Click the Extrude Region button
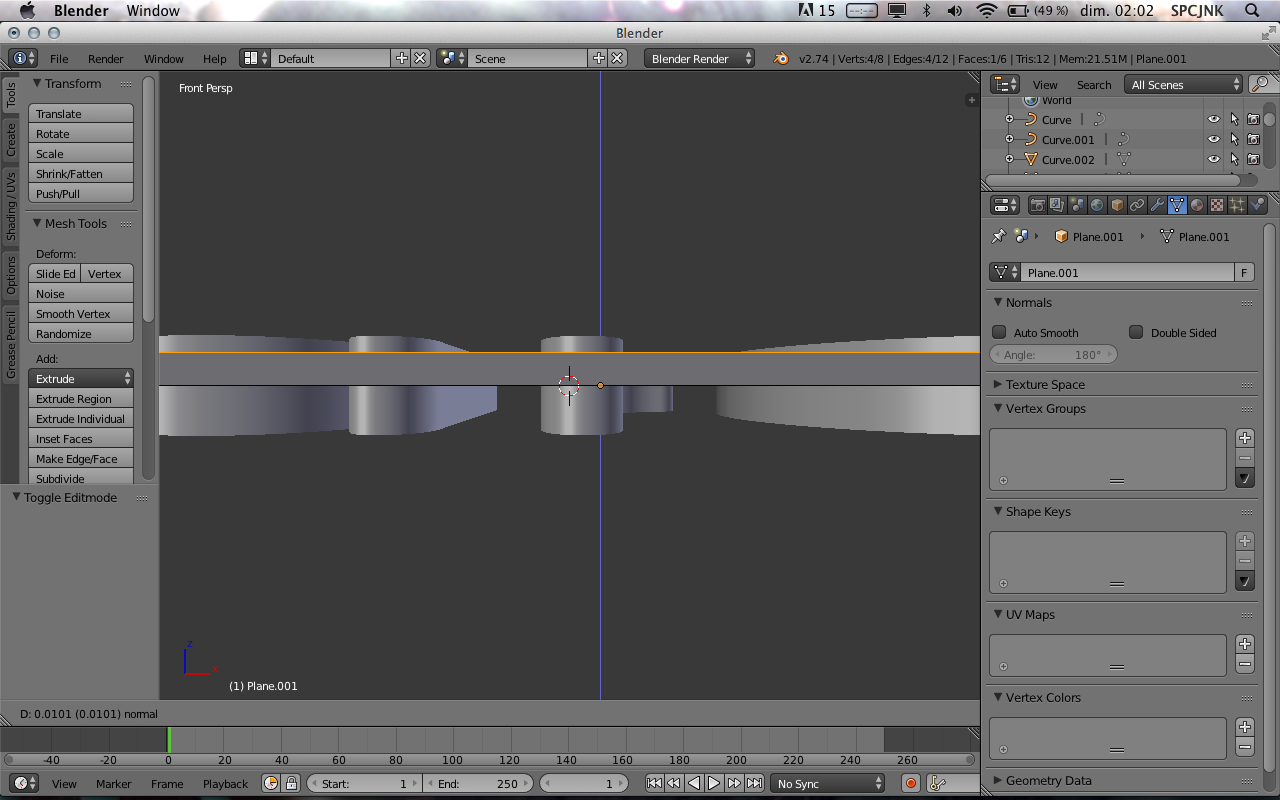 coord(81,399)
